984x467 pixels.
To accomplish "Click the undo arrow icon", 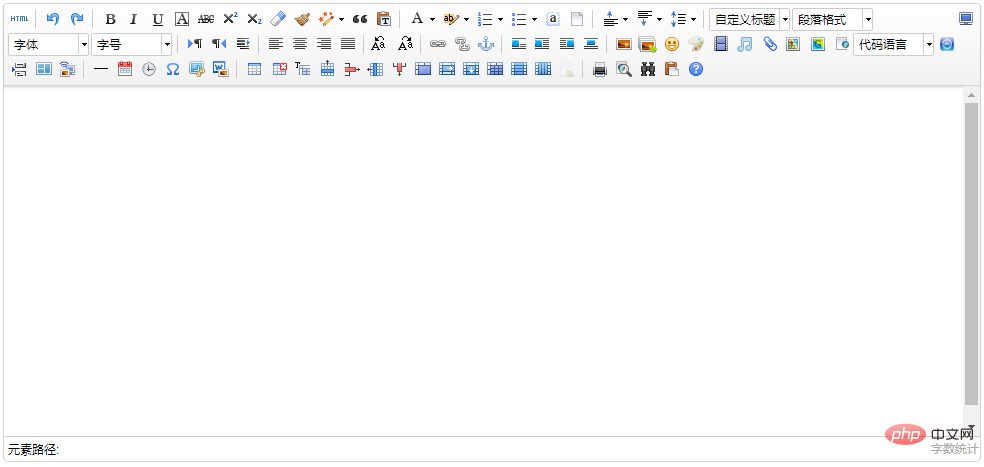I will 53,19.
